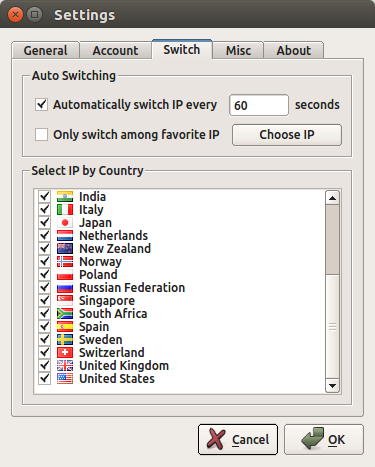Image resolution: width=375 pixels, height=467 pixels.
Task: Click the Norway flag icon
Action: [x=65, y=262]
